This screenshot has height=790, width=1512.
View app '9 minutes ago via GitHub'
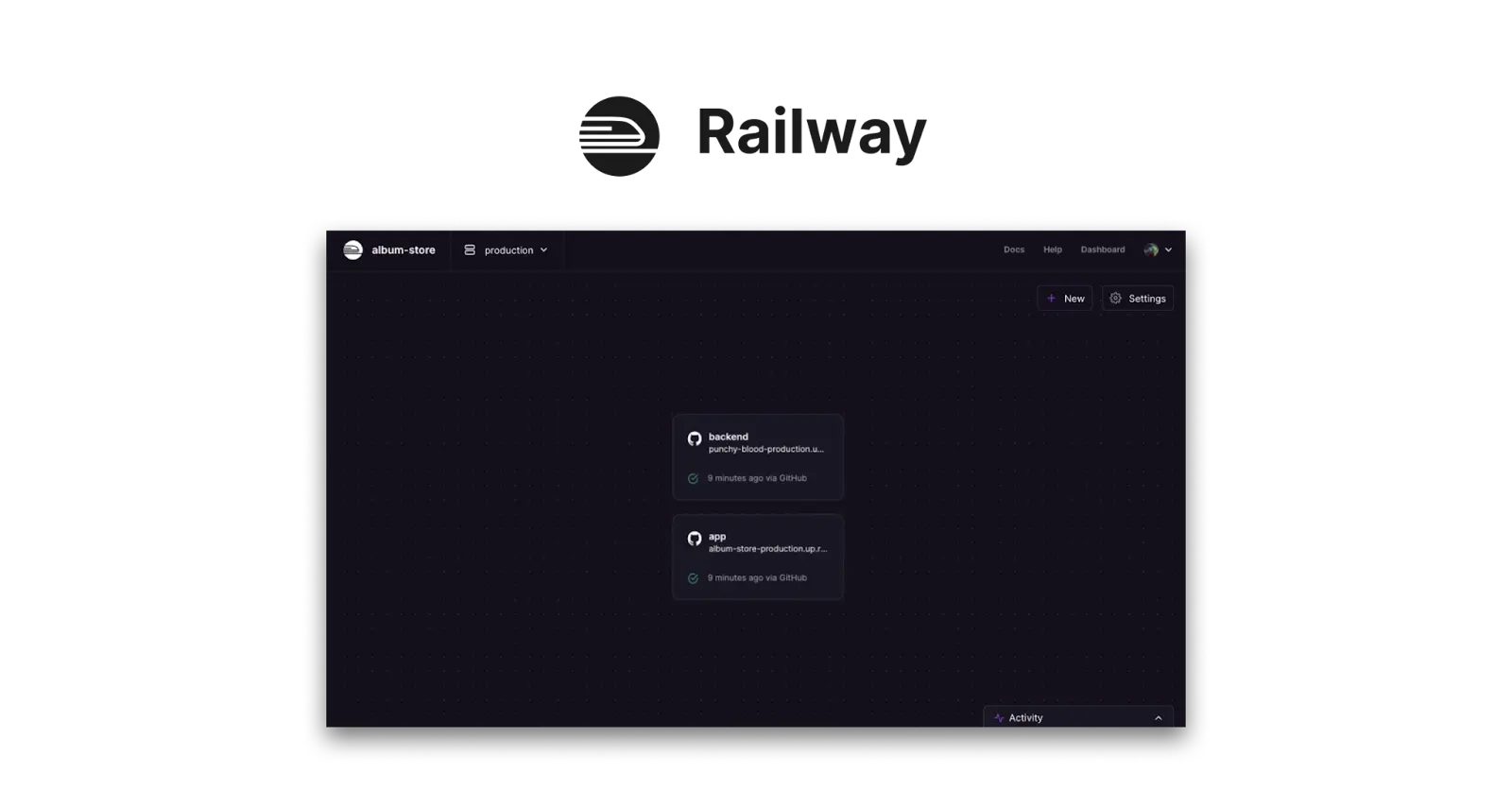click(x=757, y=578)
